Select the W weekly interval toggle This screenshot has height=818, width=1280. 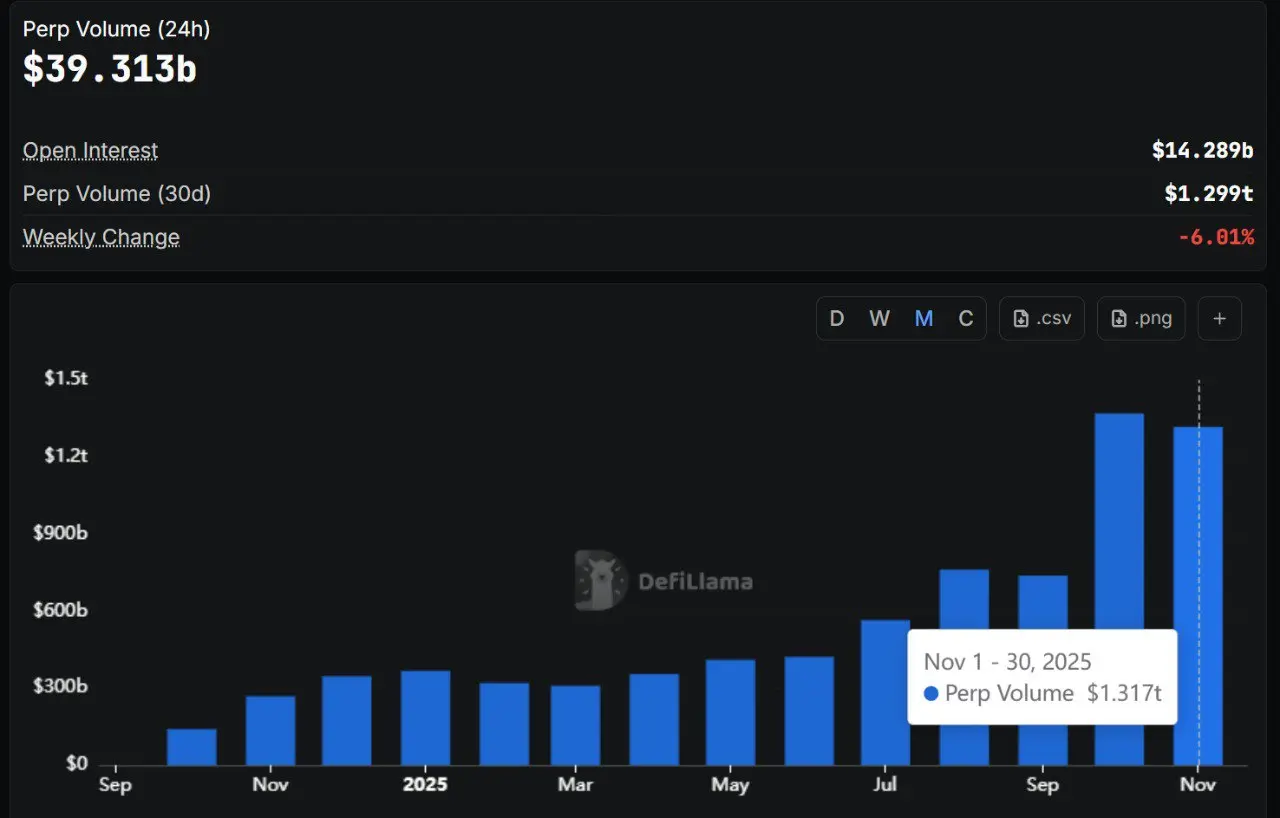tap(879, 319)
